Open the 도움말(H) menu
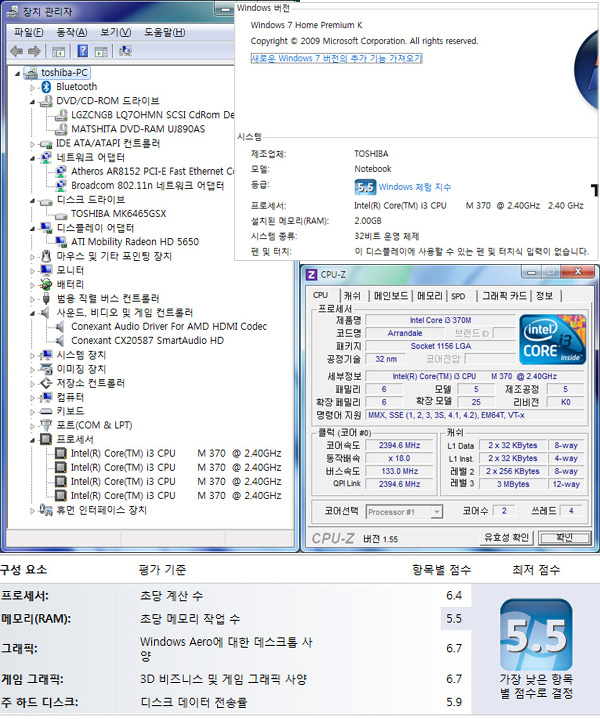The width and height of the screenshot is (600, 719). coord(165,32)
